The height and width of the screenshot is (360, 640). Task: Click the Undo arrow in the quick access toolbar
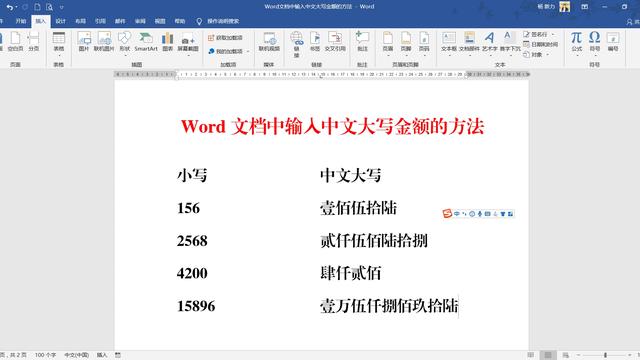coord(9,7)
